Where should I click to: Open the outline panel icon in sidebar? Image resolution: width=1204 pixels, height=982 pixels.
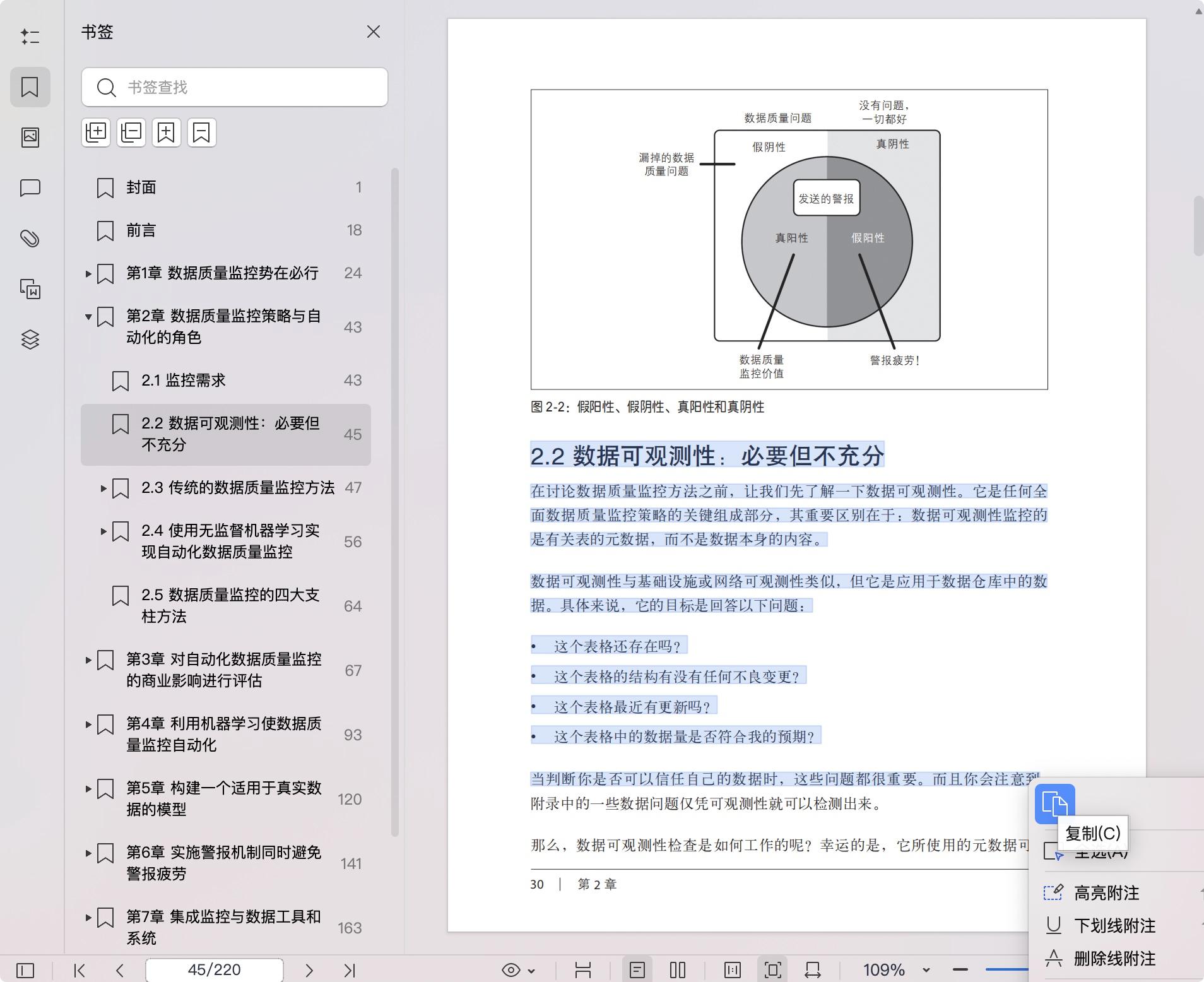[x=30, y=36]
